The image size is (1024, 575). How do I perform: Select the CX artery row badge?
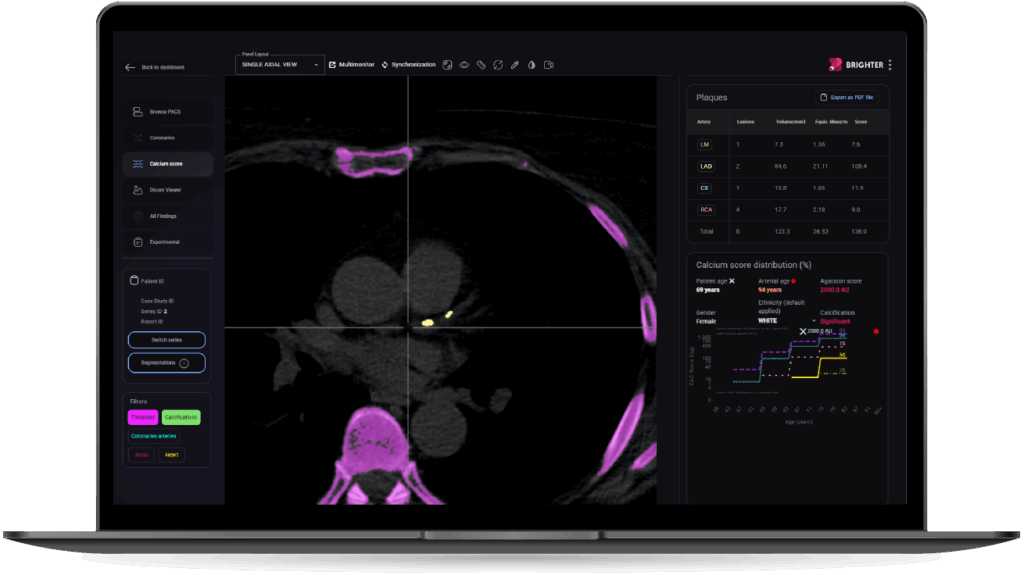tap(705, 188)
